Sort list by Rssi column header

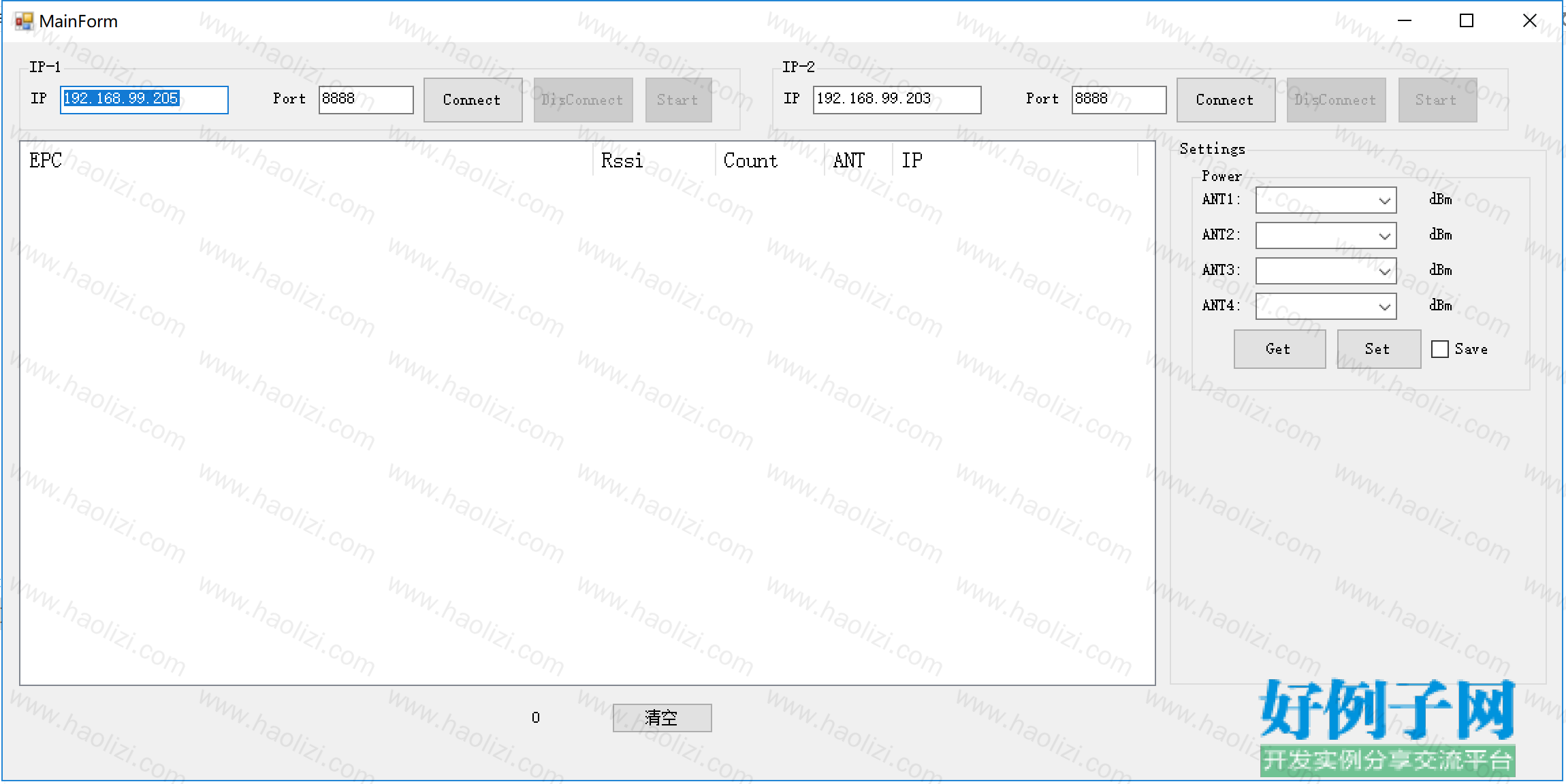[654, 161]
